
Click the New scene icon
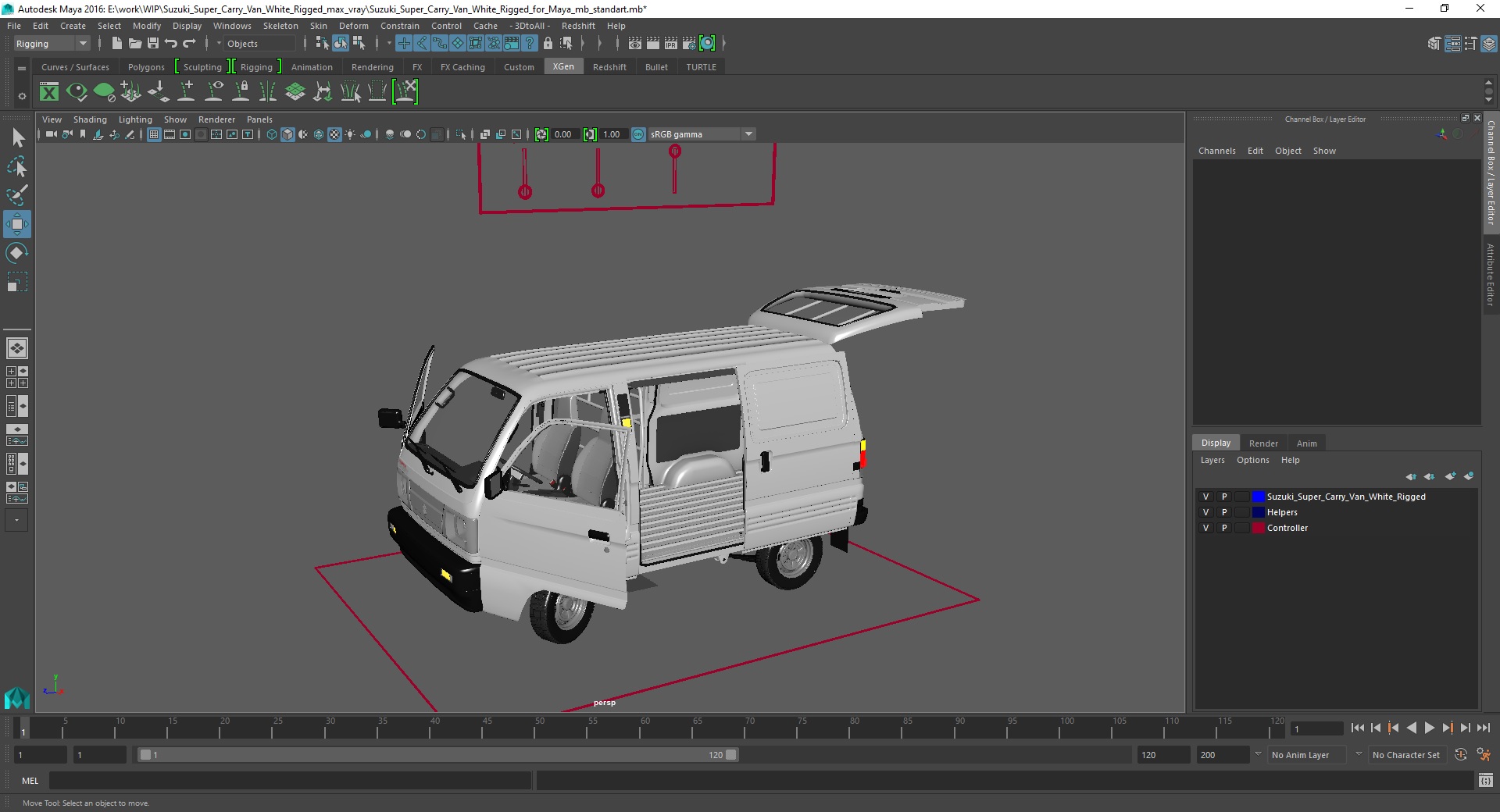tap(116, 44)
